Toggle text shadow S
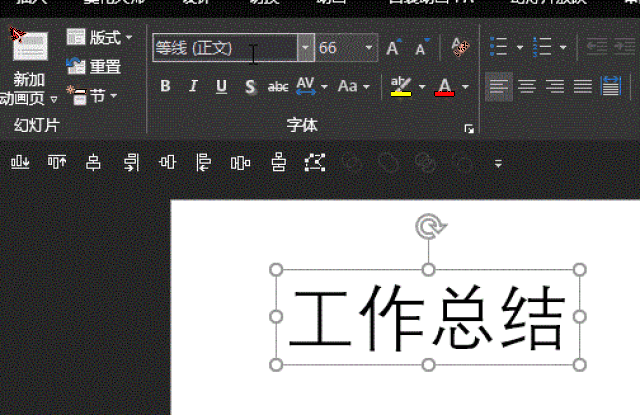 [250, 87]
